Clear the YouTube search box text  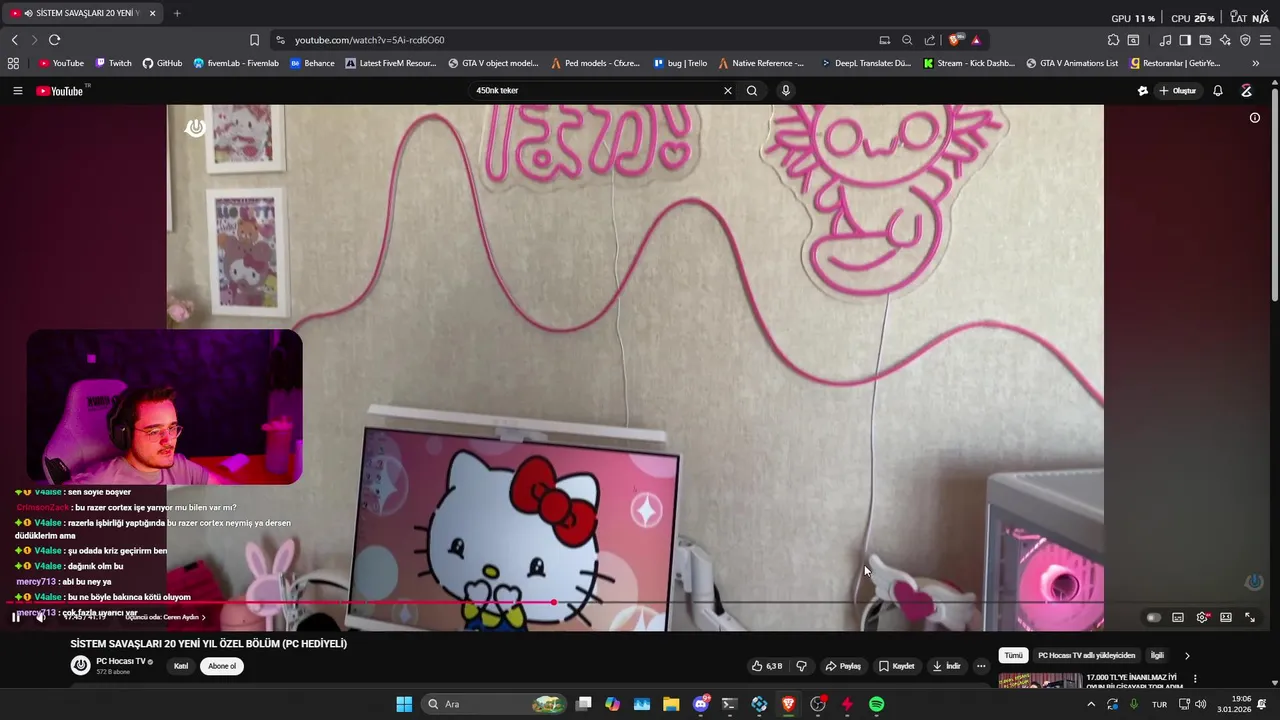tap(728, 91)
